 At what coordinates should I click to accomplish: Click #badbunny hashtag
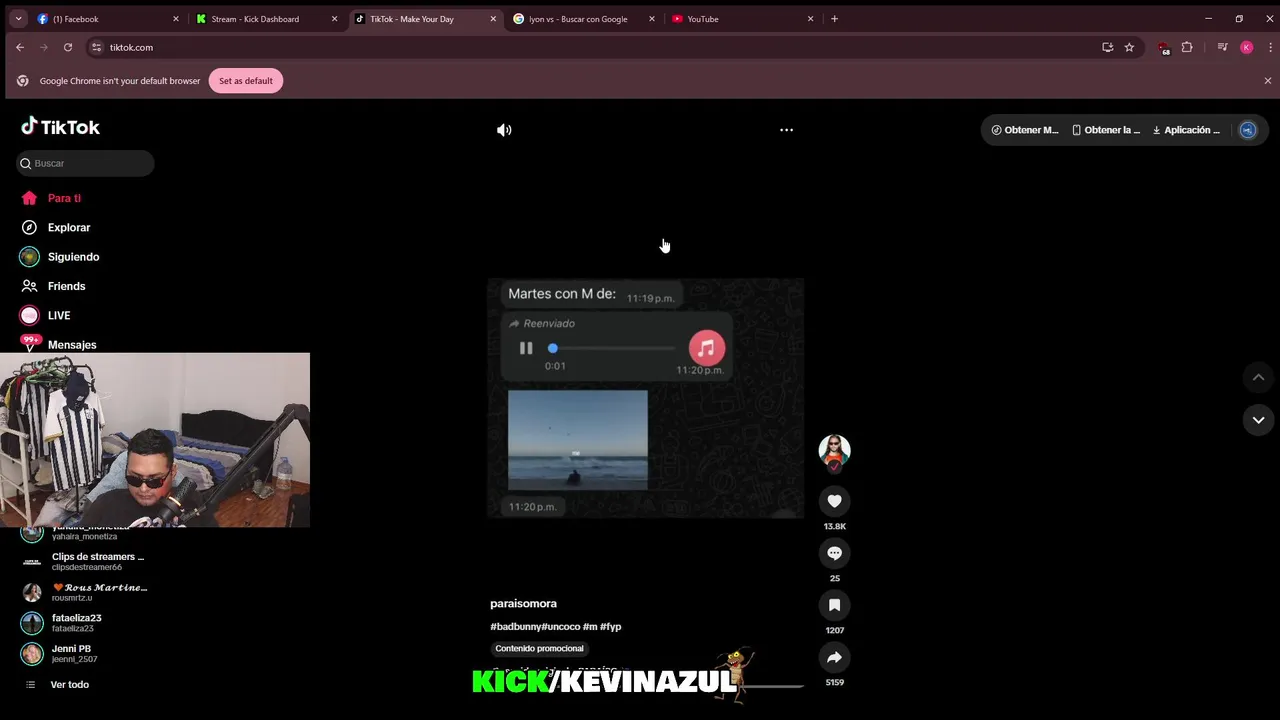516,627
